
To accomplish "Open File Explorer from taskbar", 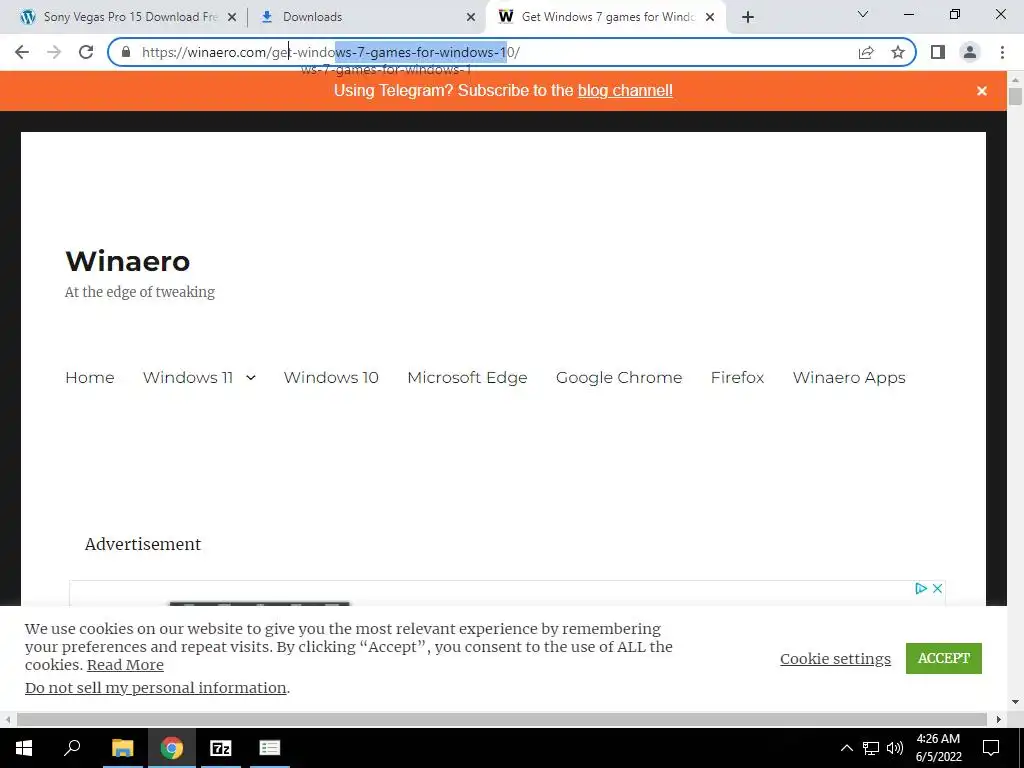I will pos(122,748).
